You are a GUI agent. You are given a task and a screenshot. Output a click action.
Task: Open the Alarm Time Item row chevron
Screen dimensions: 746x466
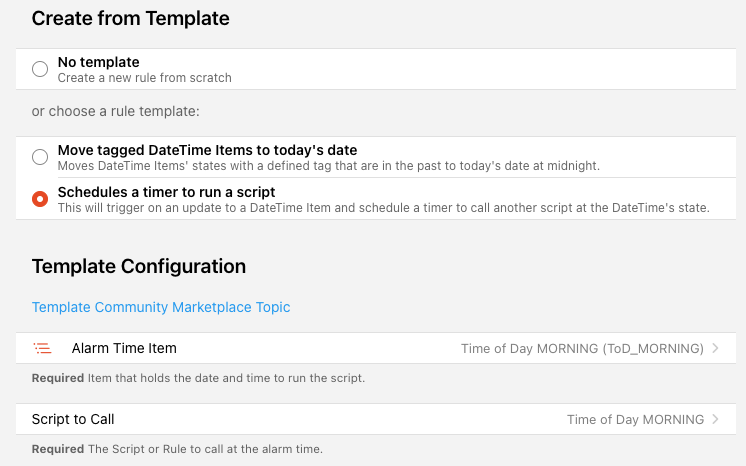point(715,349)
